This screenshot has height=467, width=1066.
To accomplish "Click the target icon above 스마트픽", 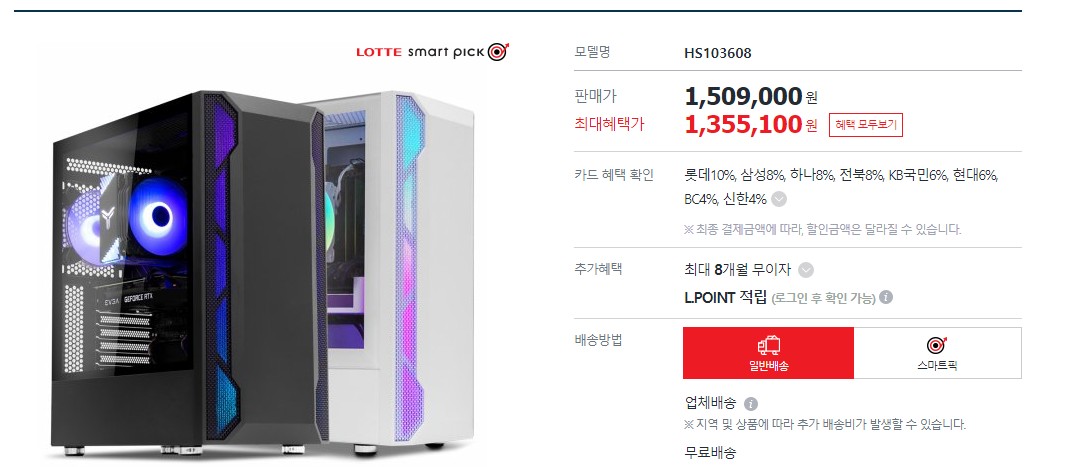I will pyautogui.click(x=937, y=345).
